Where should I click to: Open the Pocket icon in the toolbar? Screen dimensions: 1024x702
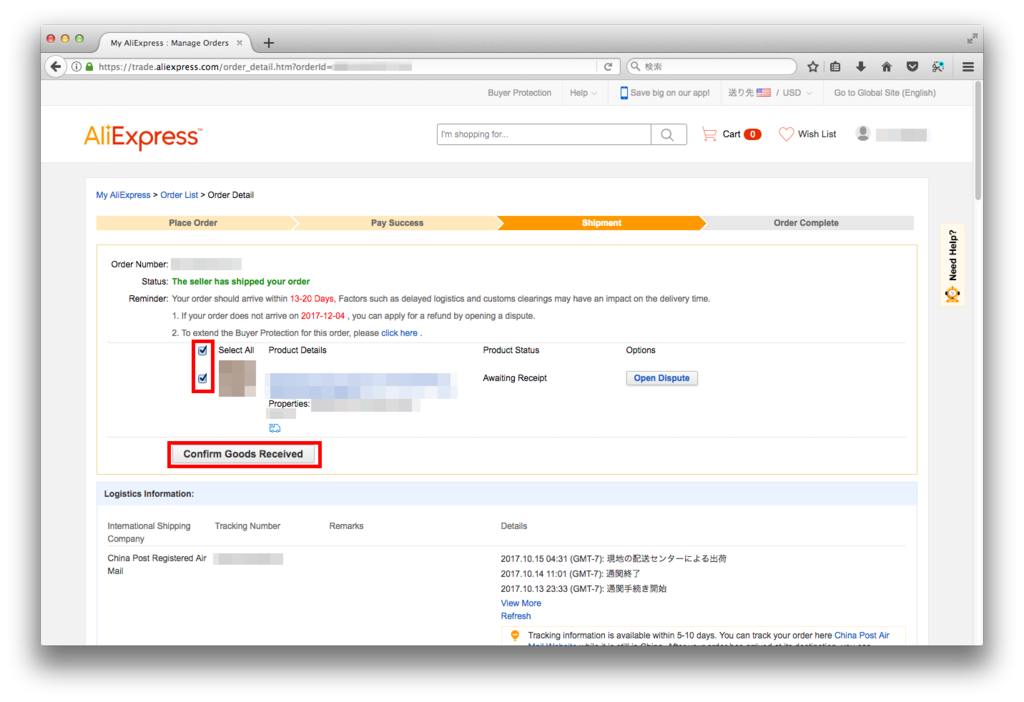[912, 67]
